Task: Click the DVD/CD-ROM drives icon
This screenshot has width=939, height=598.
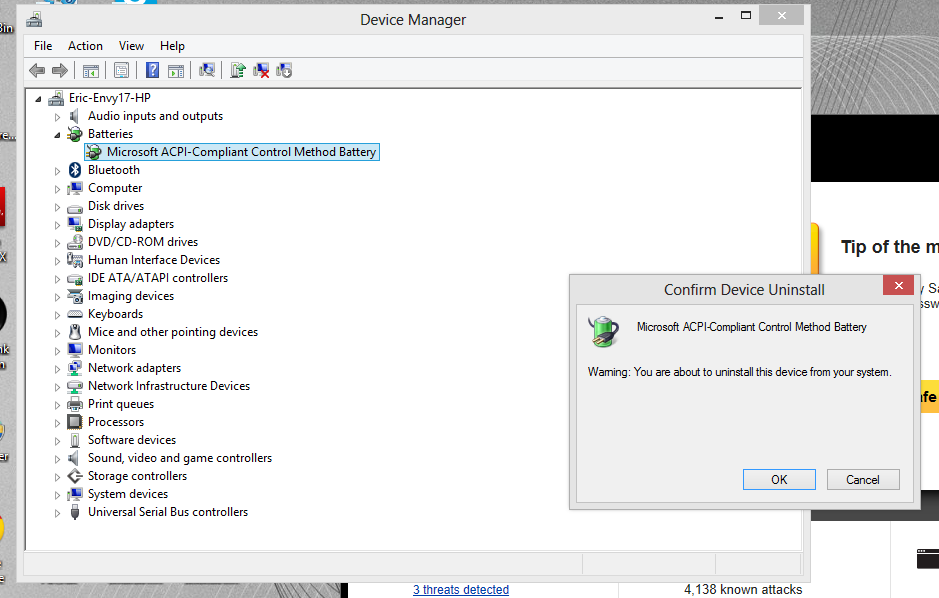Action: (75, 242)
